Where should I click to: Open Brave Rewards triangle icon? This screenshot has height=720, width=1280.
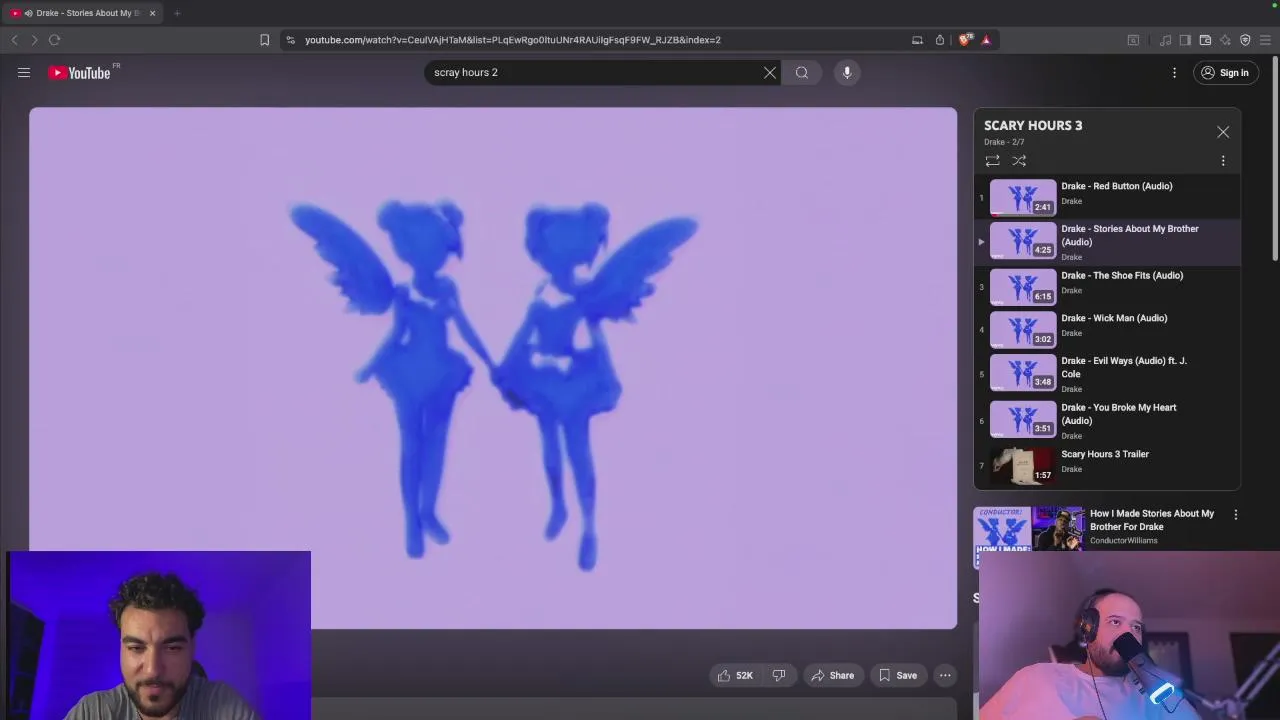point(986,40)
